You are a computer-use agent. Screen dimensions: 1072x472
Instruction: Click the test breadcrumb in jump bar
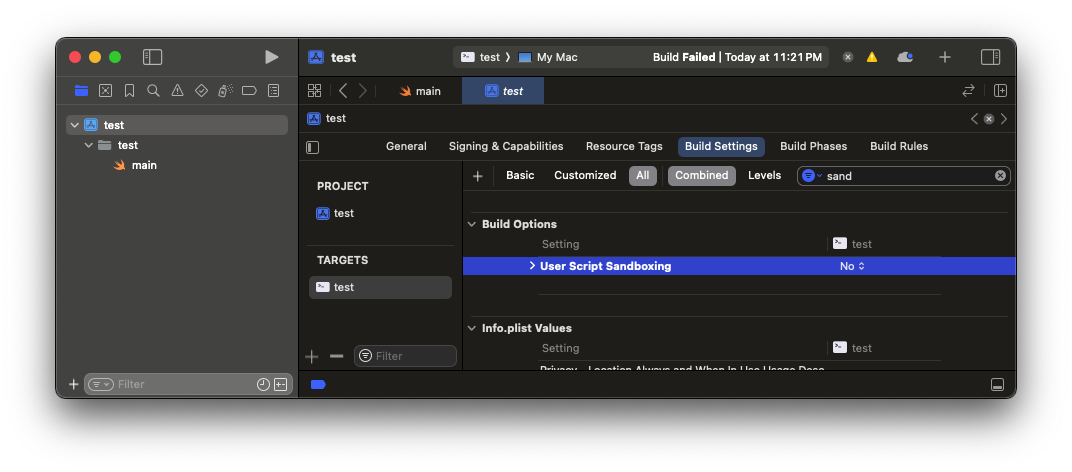[327, 118]
